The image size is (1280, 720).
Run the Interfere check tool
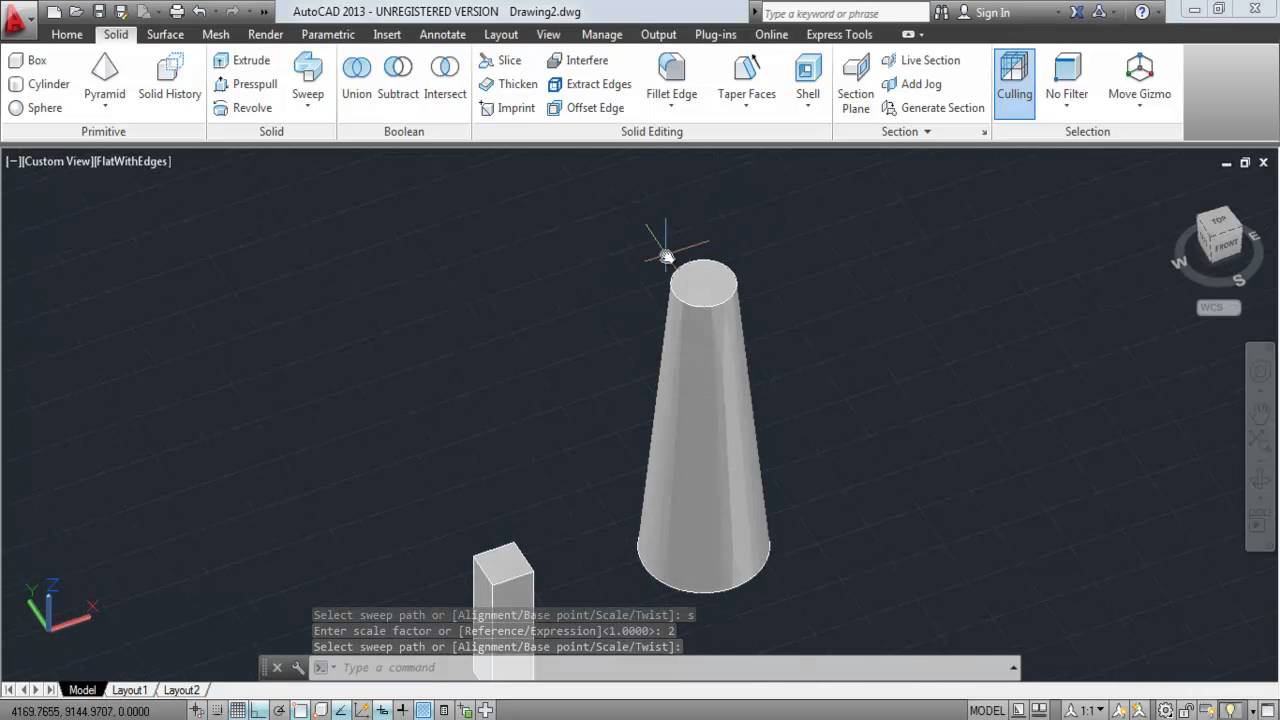pos(577,60)
